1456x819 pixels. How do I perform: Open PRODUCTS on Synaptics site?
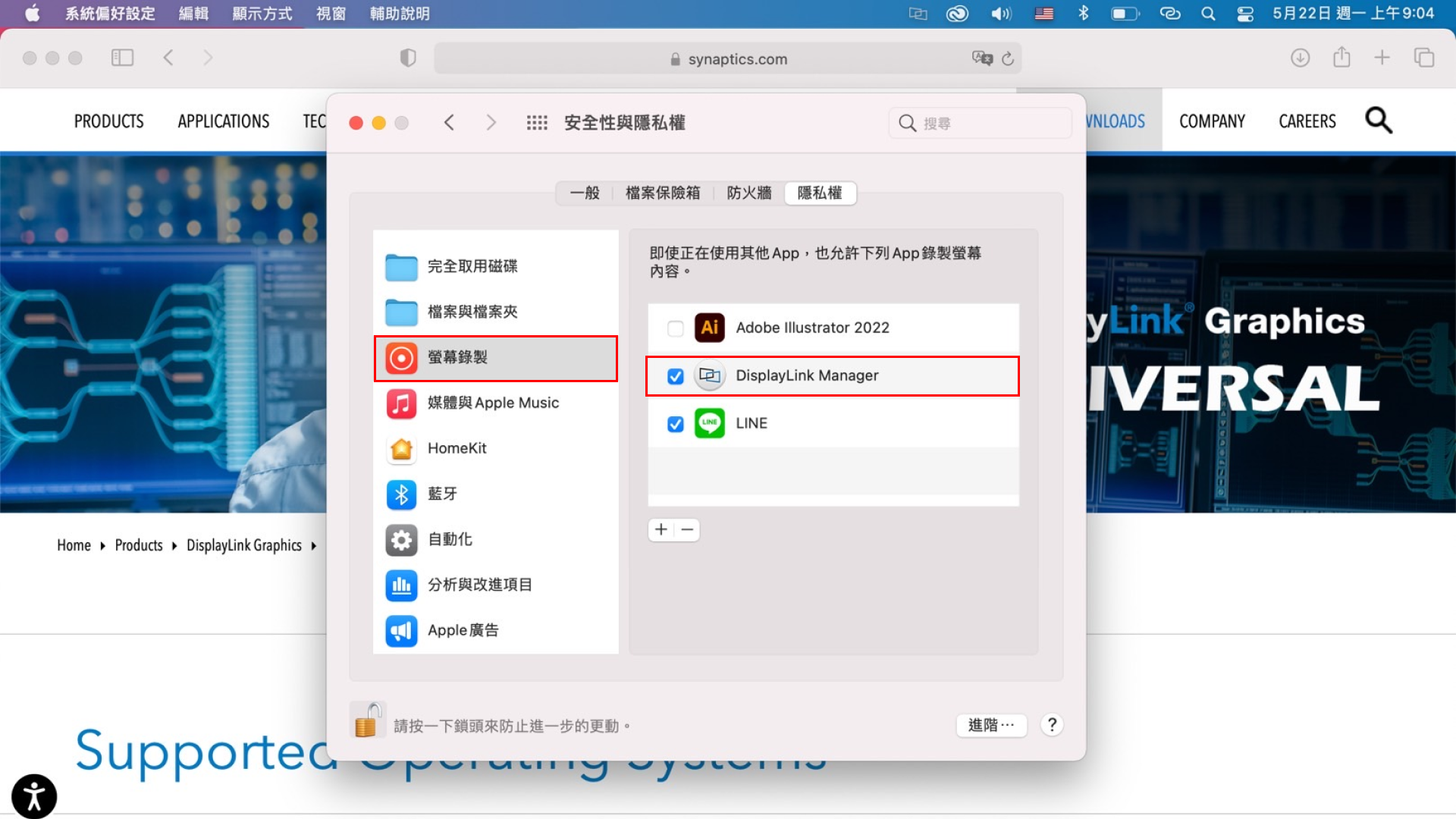pos(108,121)
